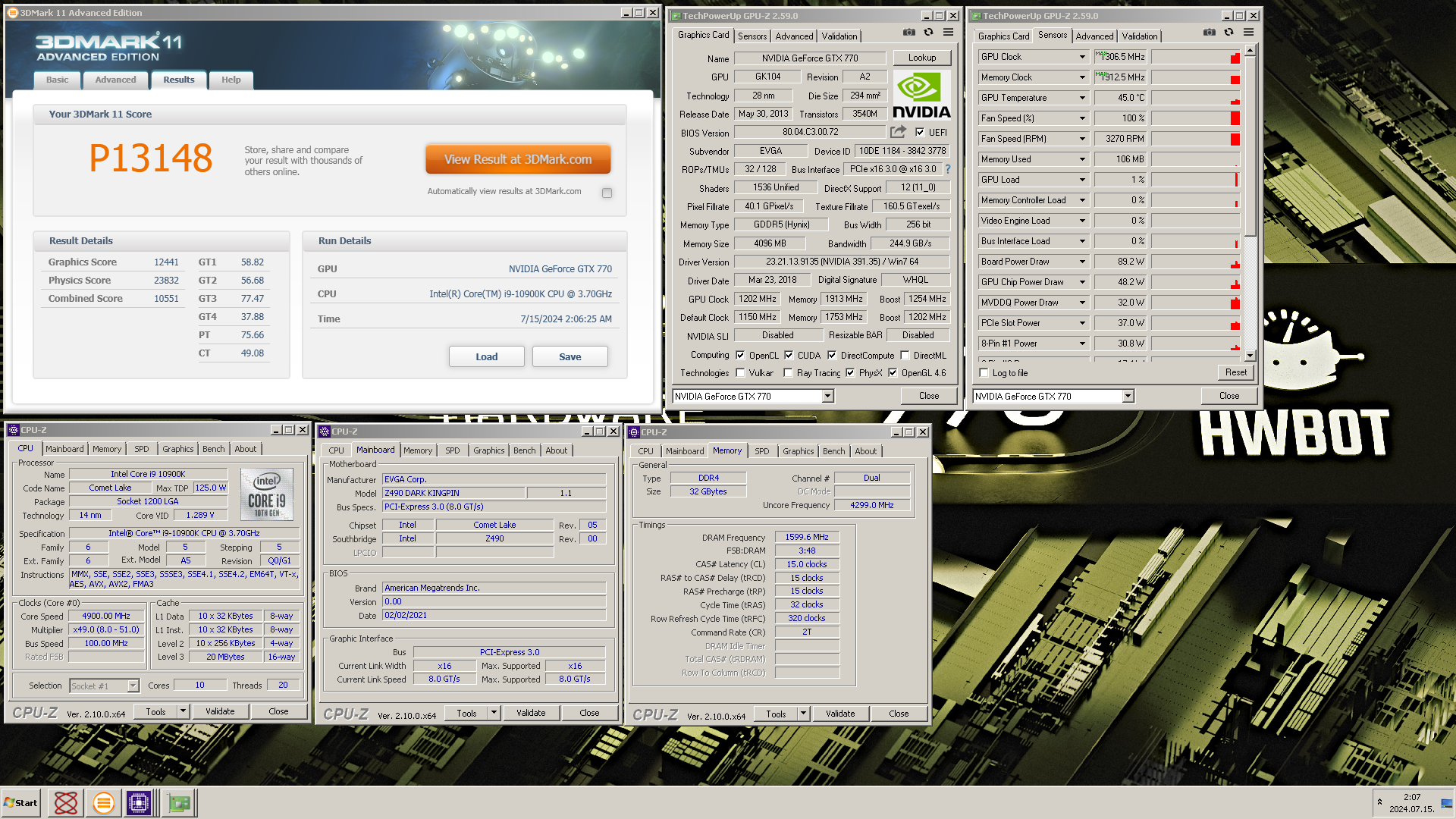The height and width of the screenshot is (819, 1456).
Task: Click CPU-Z CPU window title bar icon
Action: (x=13, y=430)
